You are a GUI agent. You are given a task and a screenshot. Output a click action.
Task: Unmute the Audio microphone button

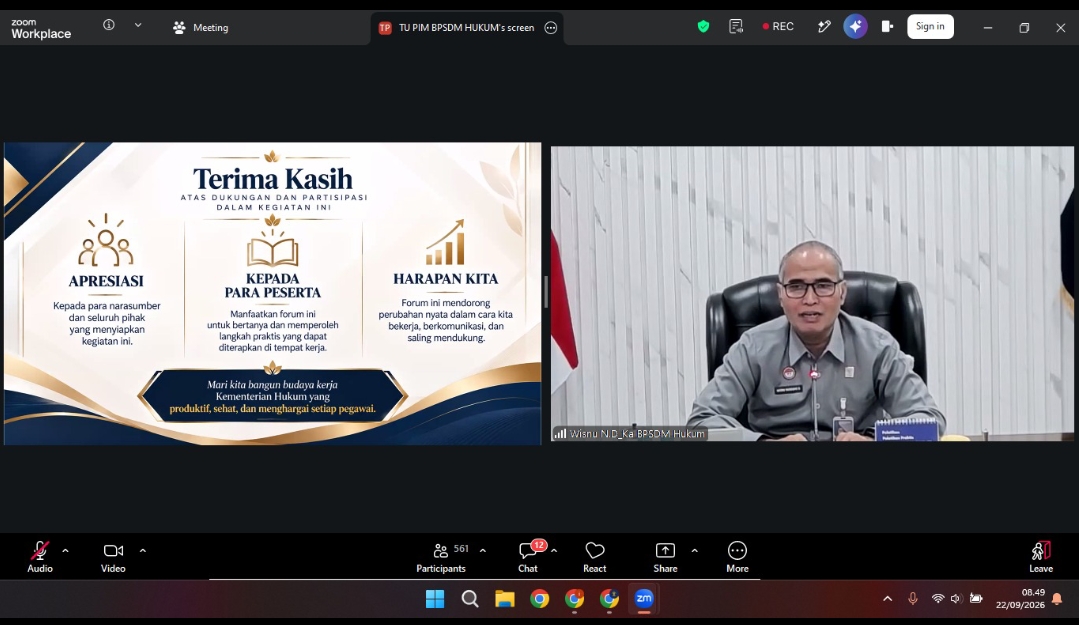coord(40,557)
